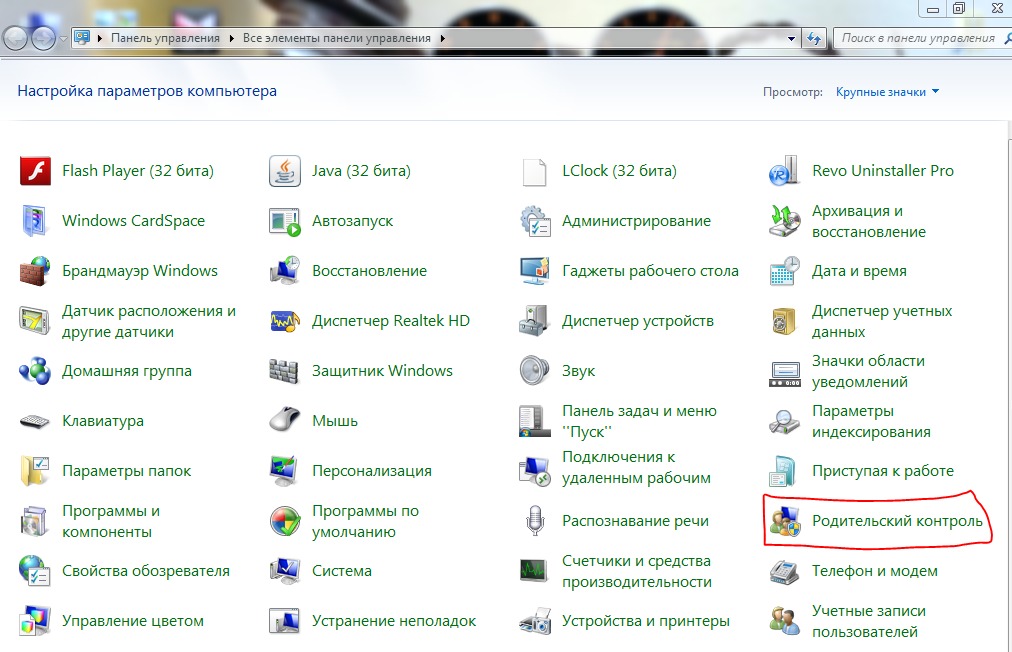
Task: Click Программы по умолчанию icon
Action: pos(285,521)
